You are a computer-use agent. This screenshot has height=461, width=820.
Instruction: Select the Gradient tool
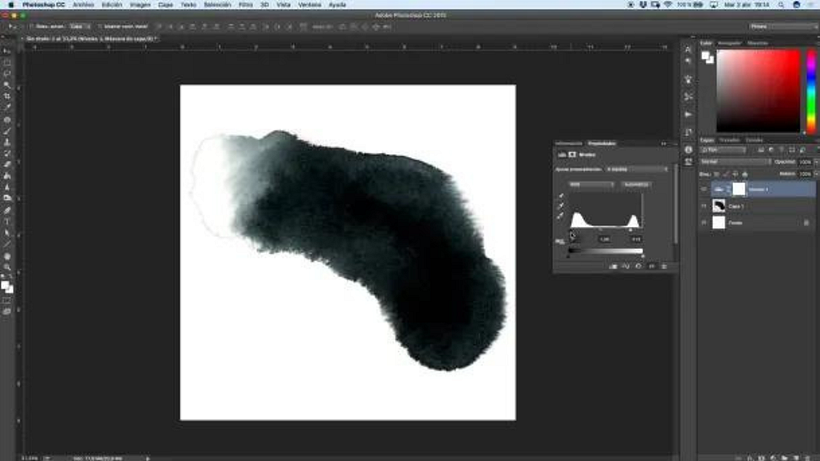point(7,176)
